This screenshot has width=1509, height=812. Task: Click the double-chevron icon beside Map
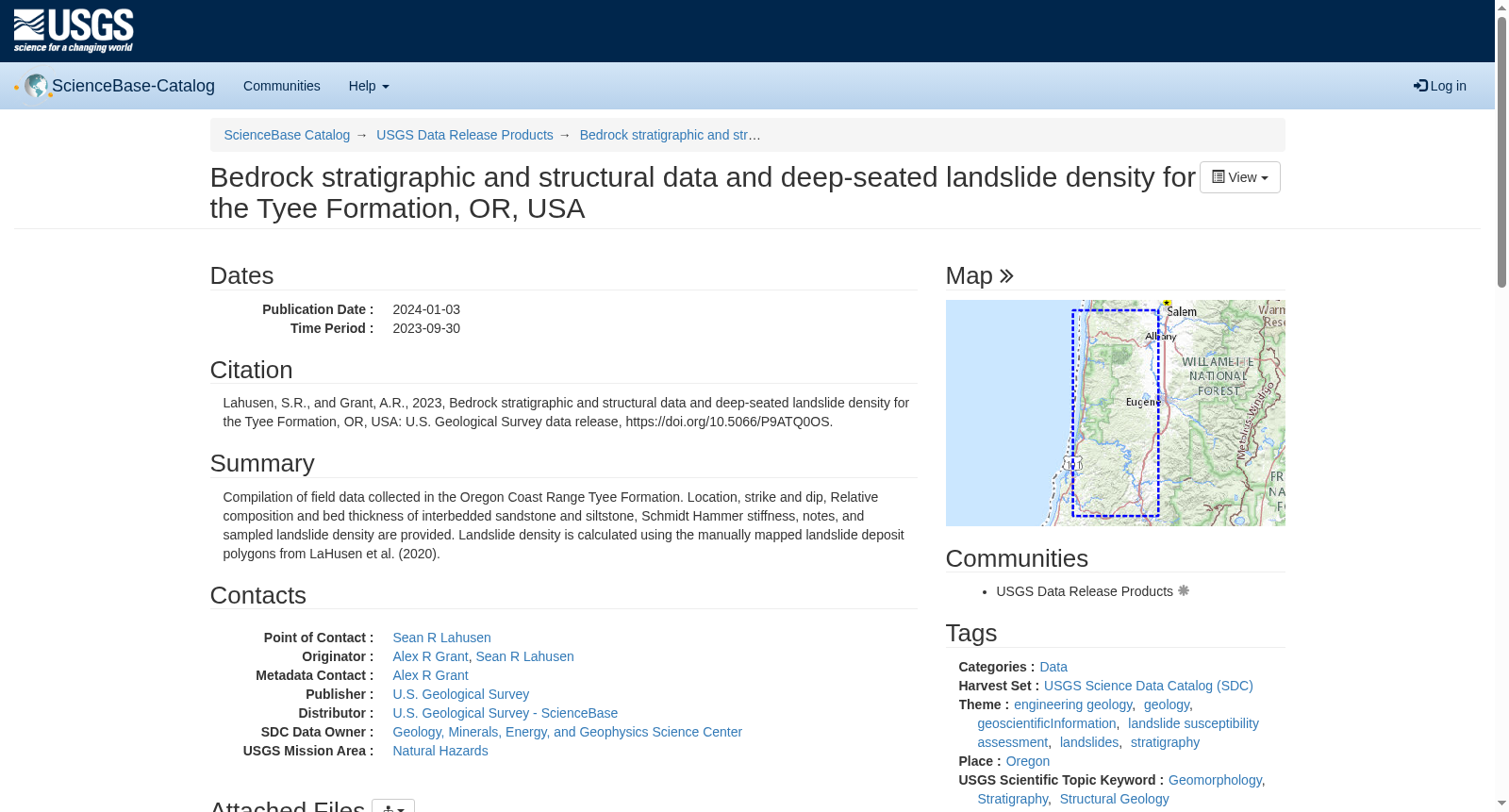[x=1006, y=276]
